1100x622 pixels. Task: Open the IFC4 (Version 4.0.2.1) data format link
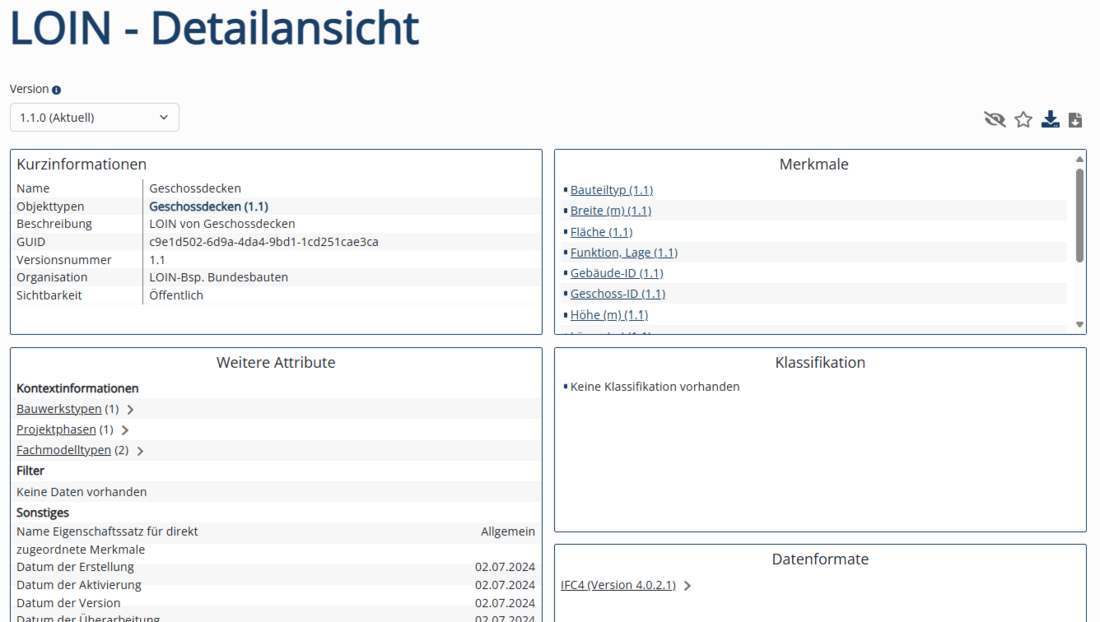coord(618,585)
